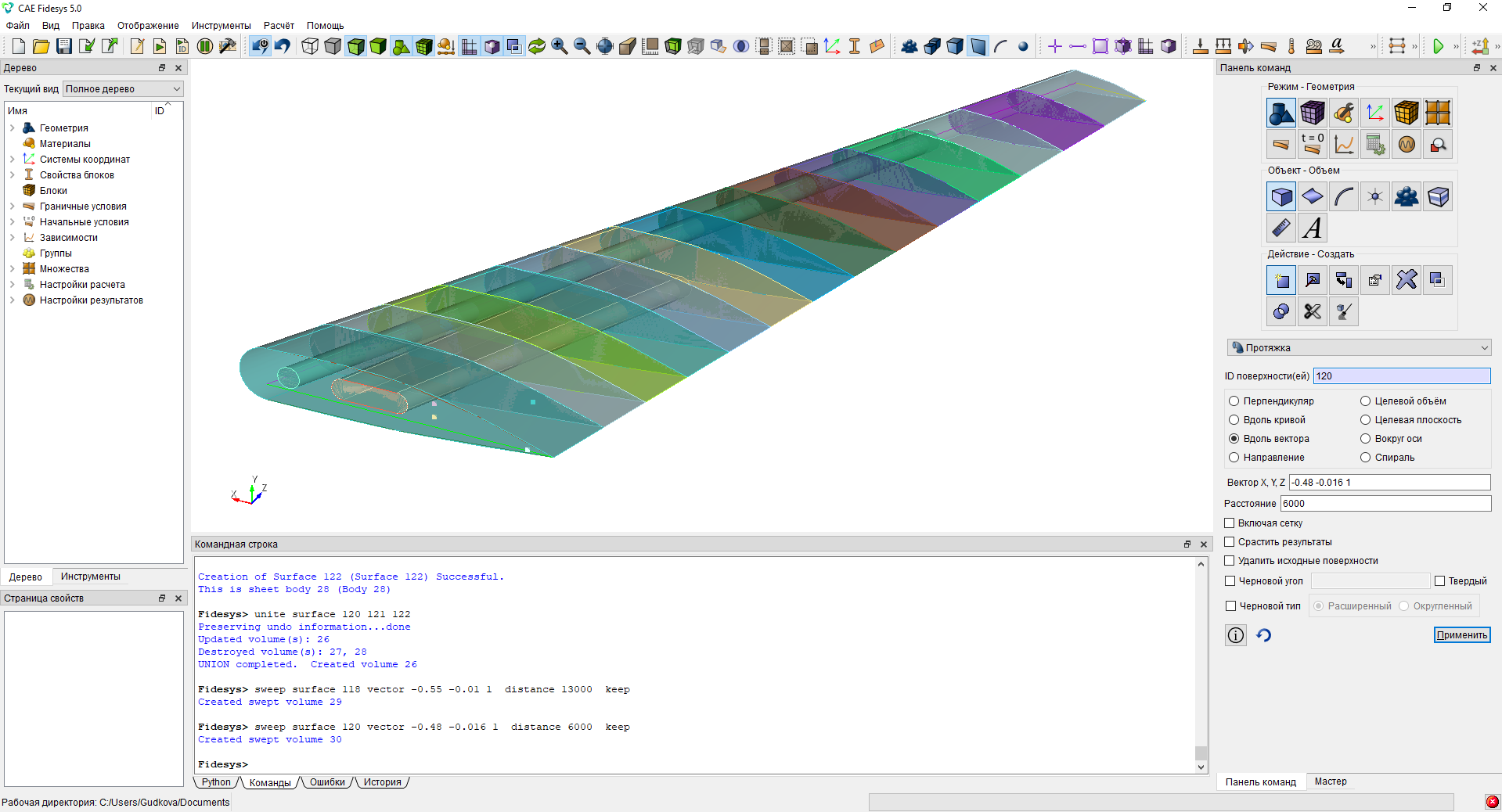This screenshot has width=1502, height=812.
Task: Click the Zoom out magnifier icon
Action: coord(582,46)
